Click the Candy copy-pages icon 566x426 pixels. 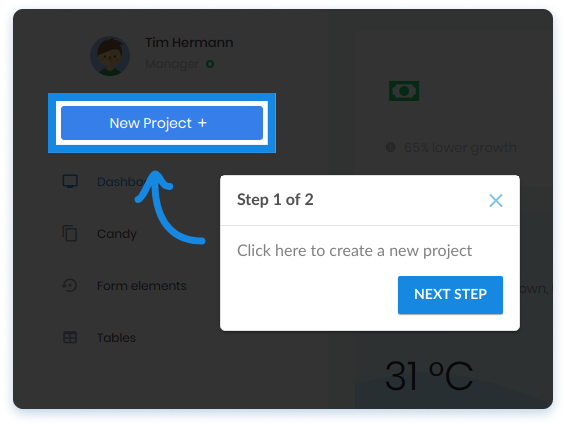70,233
